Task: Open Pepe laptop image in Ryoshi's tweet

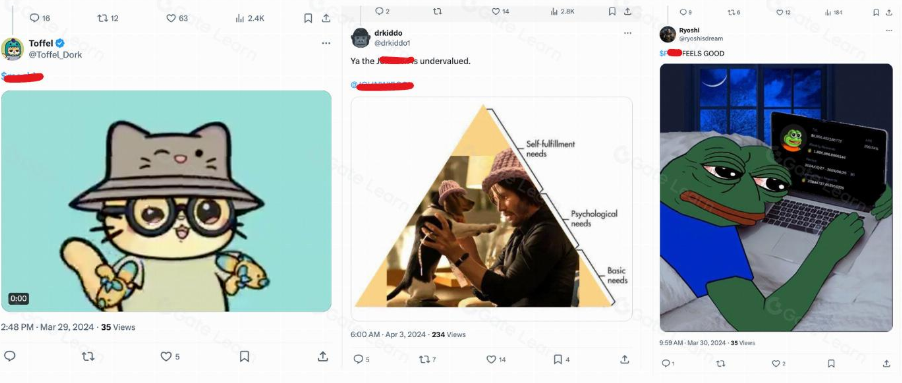Action: click(x=776, y=197)
